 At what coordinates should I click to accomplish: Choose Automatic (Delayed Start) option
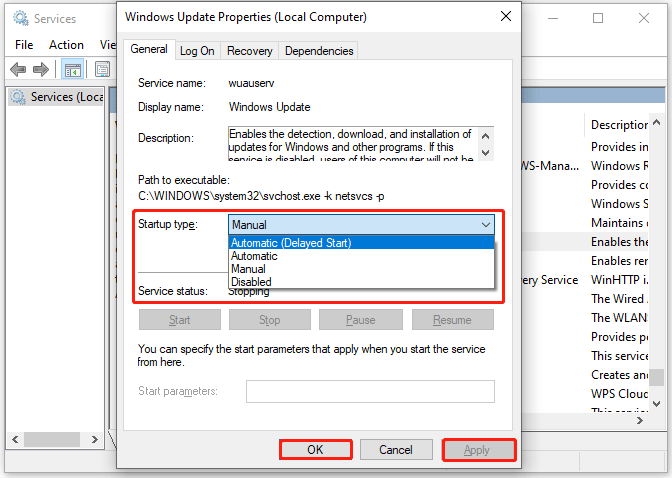[361, 243]
